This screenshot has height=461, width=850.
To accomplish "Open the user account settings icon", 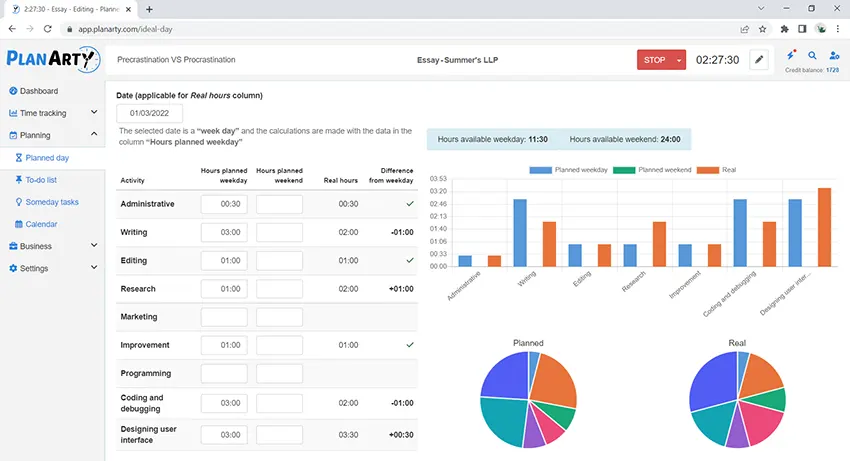I will pyautogui.click(x=833, y=56).
